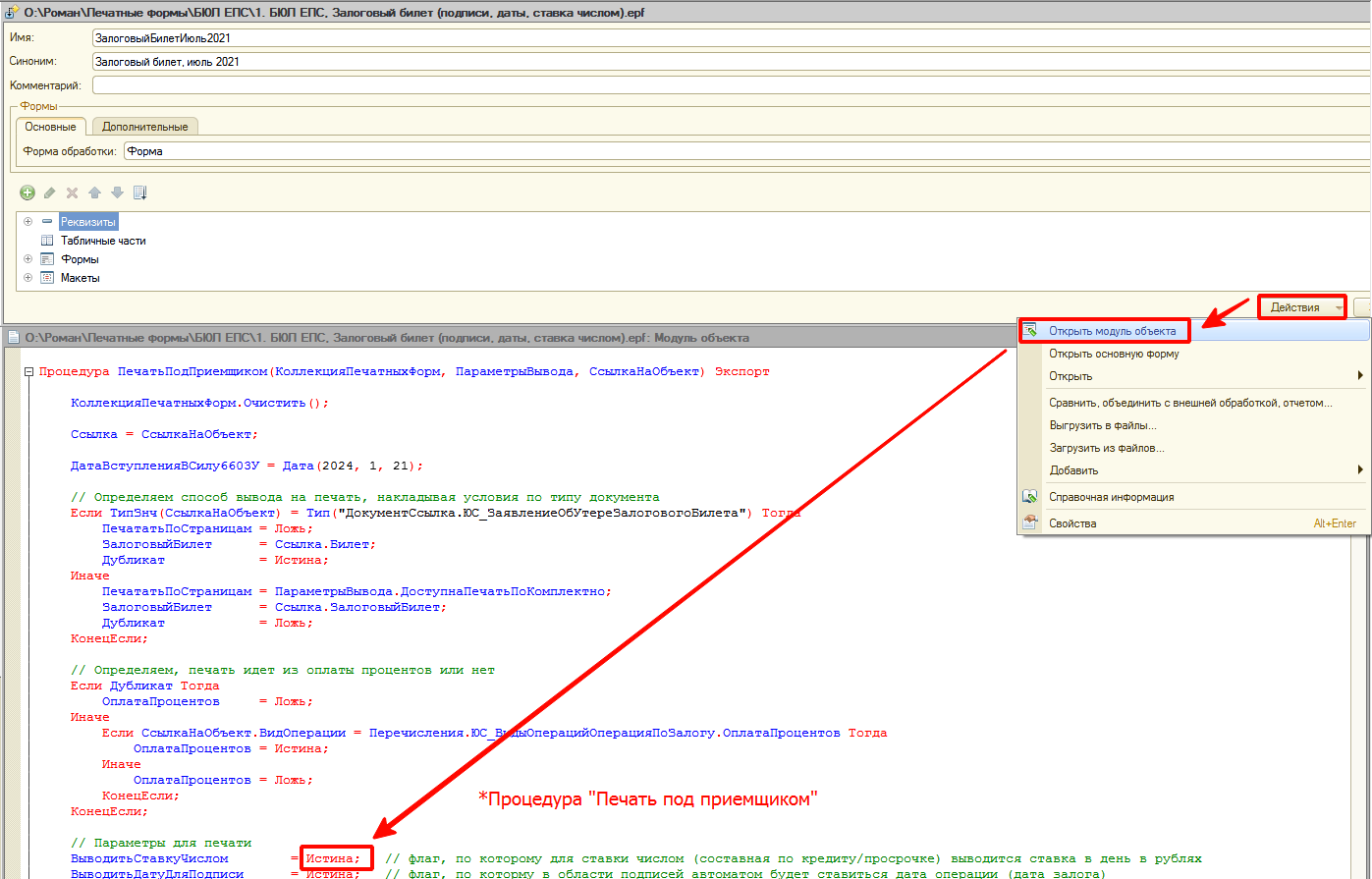Click the code line КоллекцияПечатныхФорм.Очистить();
1372x879 pixels.
click(199, 404)
